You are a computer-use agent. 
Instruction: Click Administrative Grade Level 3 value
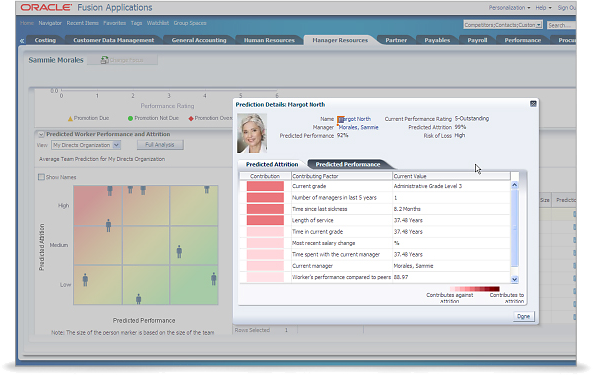point(428,186)
